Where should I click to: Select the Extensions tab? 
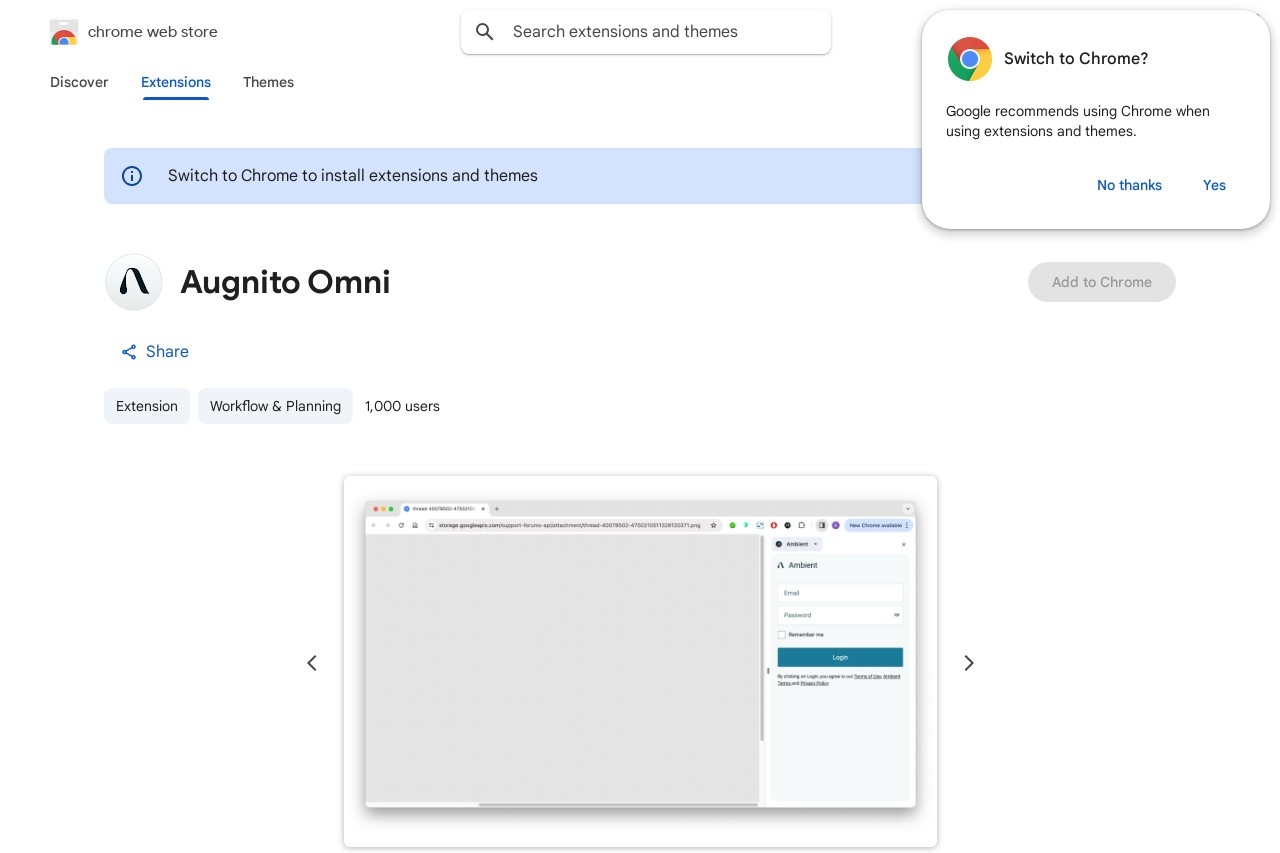pos(176,82)
